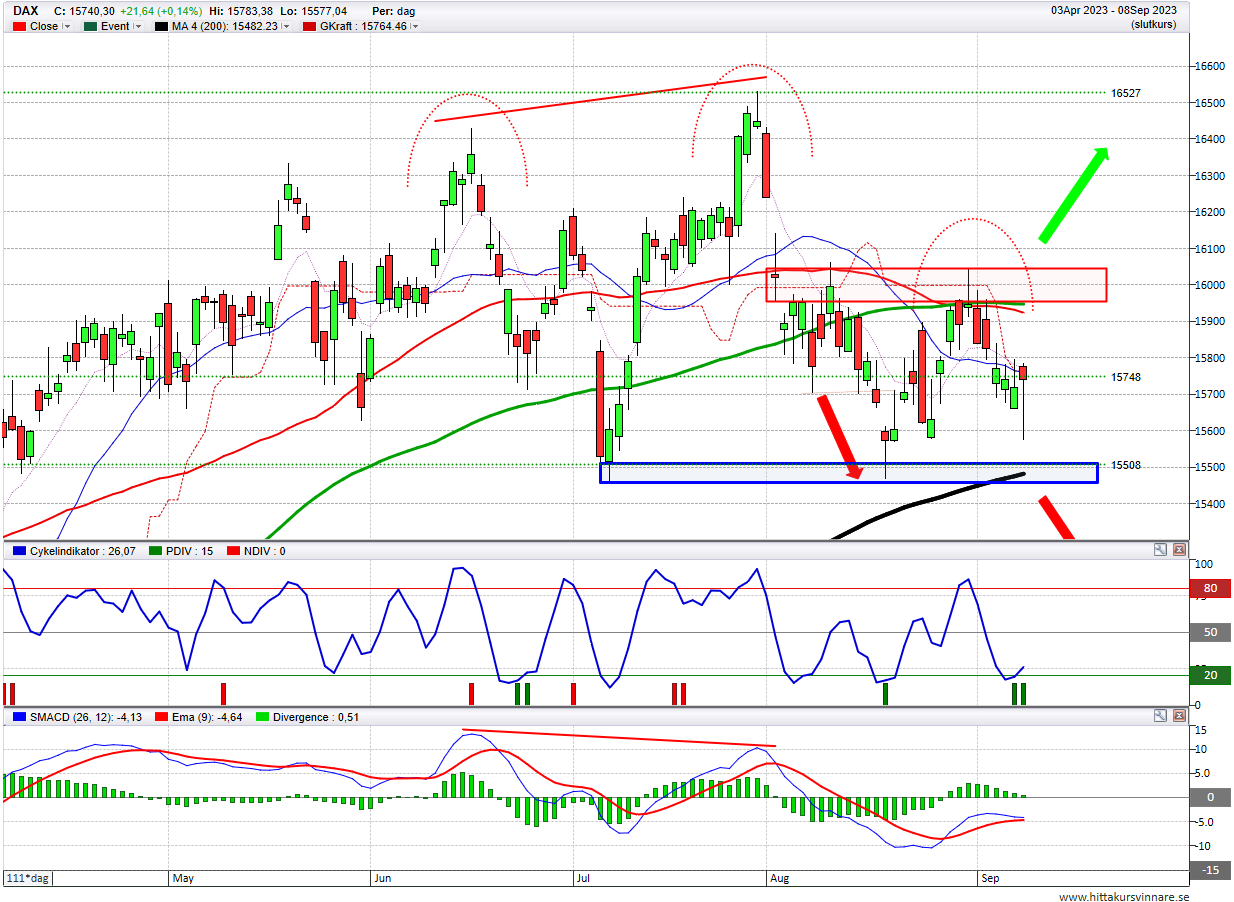Click the Aug label on time axis
Viewport: 1234px width, 902px height.
tap(780, 879)
